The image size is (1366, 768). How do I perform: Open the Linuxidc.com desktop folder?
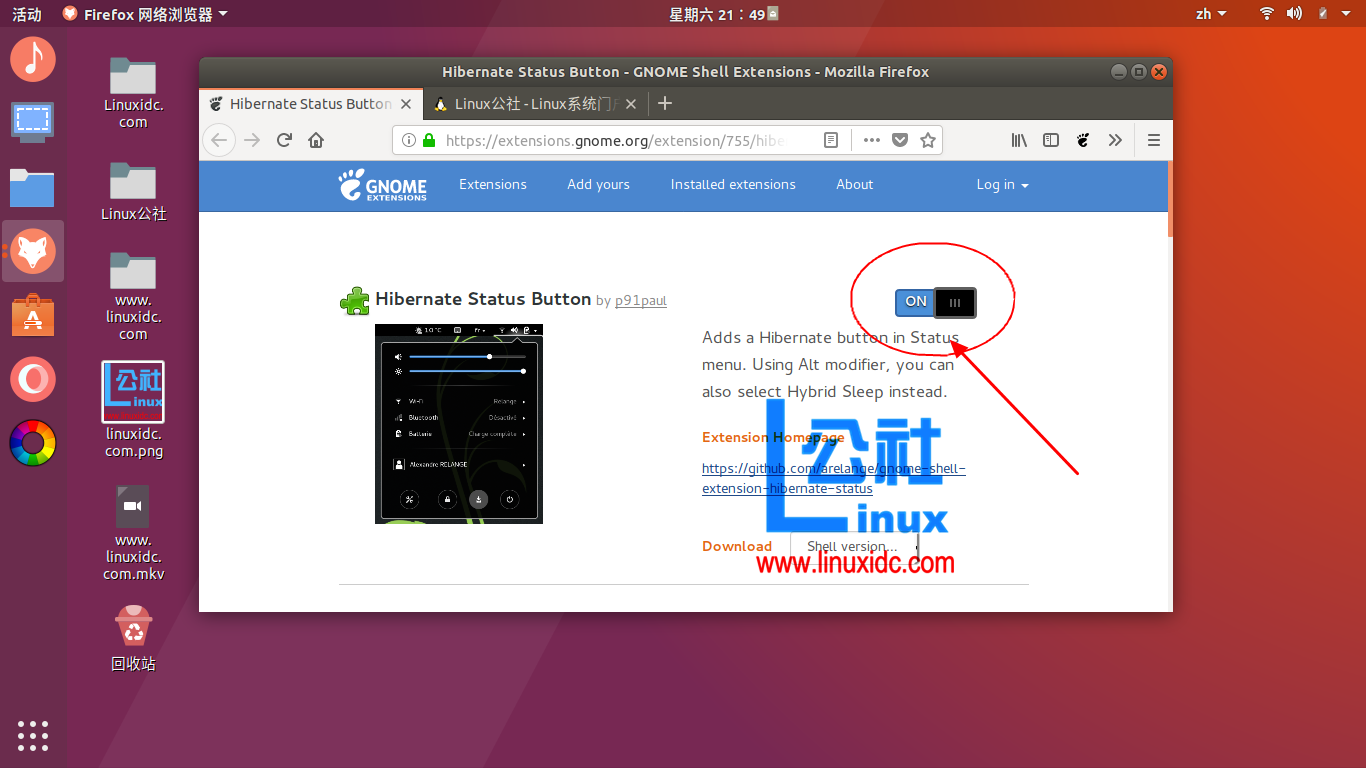(133, 92)
